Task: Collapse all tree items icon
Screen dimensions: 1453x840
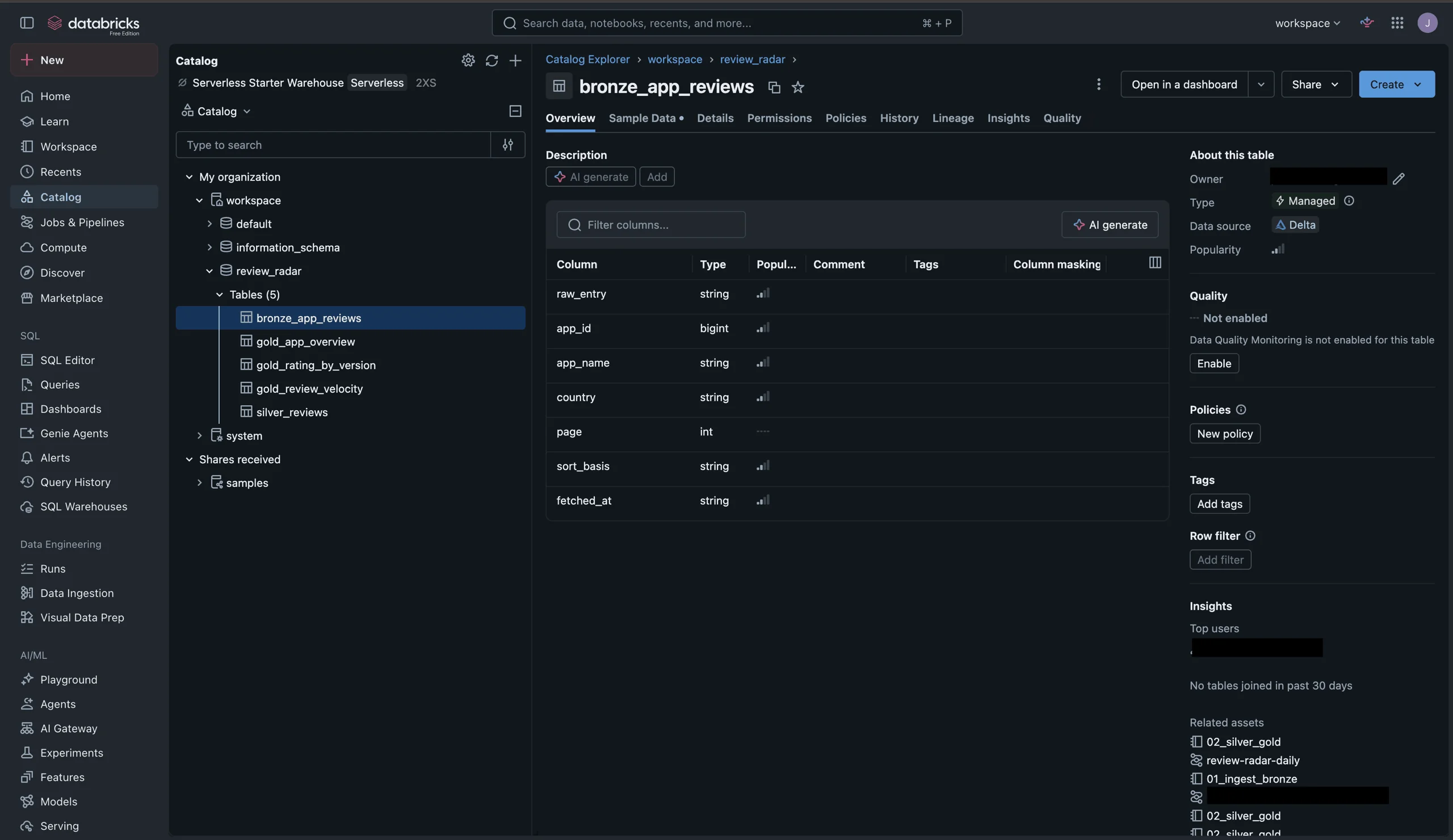Action: coord(515,111)
